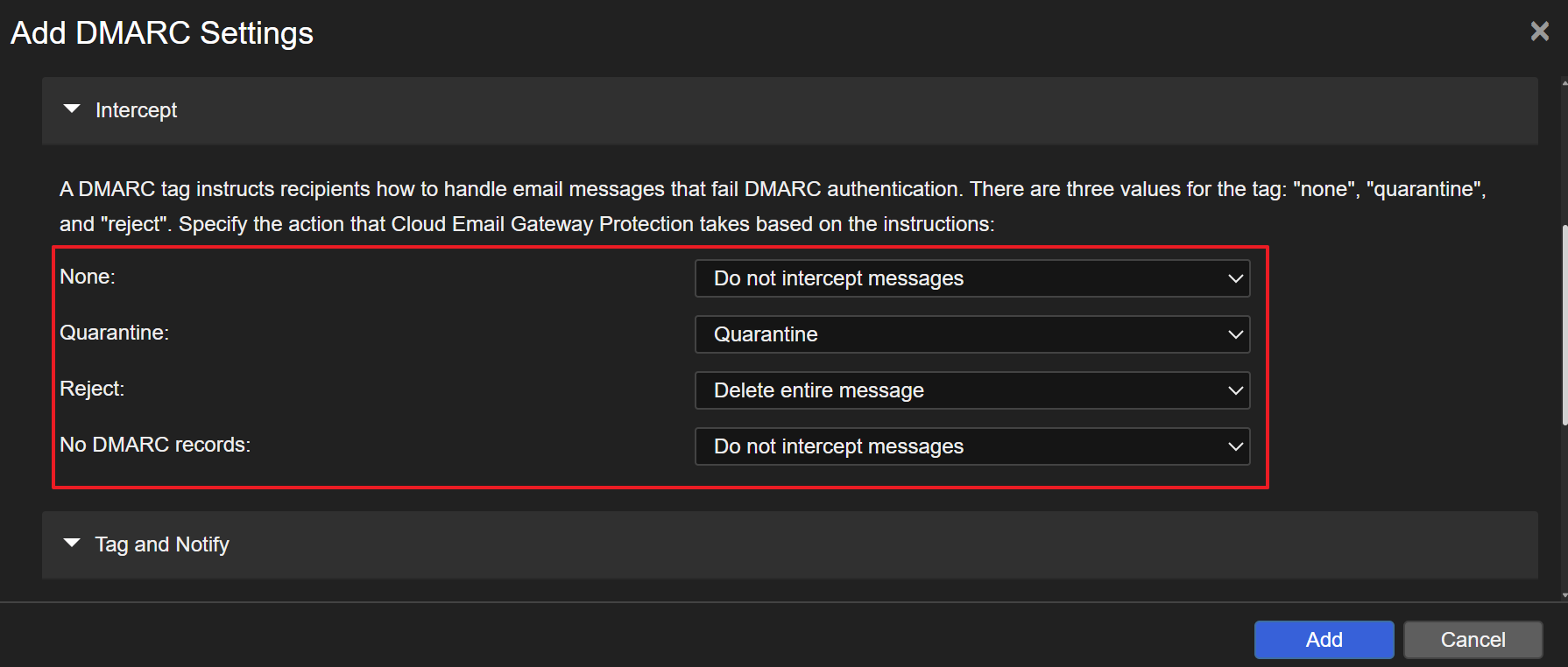The width and height of the screenshot is (1568, 667).
Task: Click the dialog's vertical scrollbar thumb
Action: pyautogui.click(x=1564, y=324)
